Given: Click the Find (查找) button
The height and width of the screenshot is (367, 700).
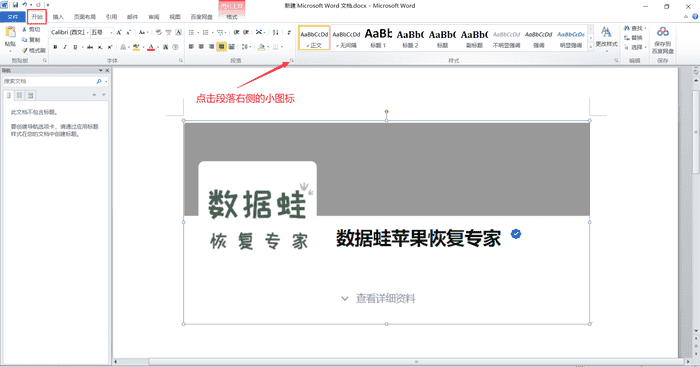Looking at the screenshot, I should tap(635, 28).
